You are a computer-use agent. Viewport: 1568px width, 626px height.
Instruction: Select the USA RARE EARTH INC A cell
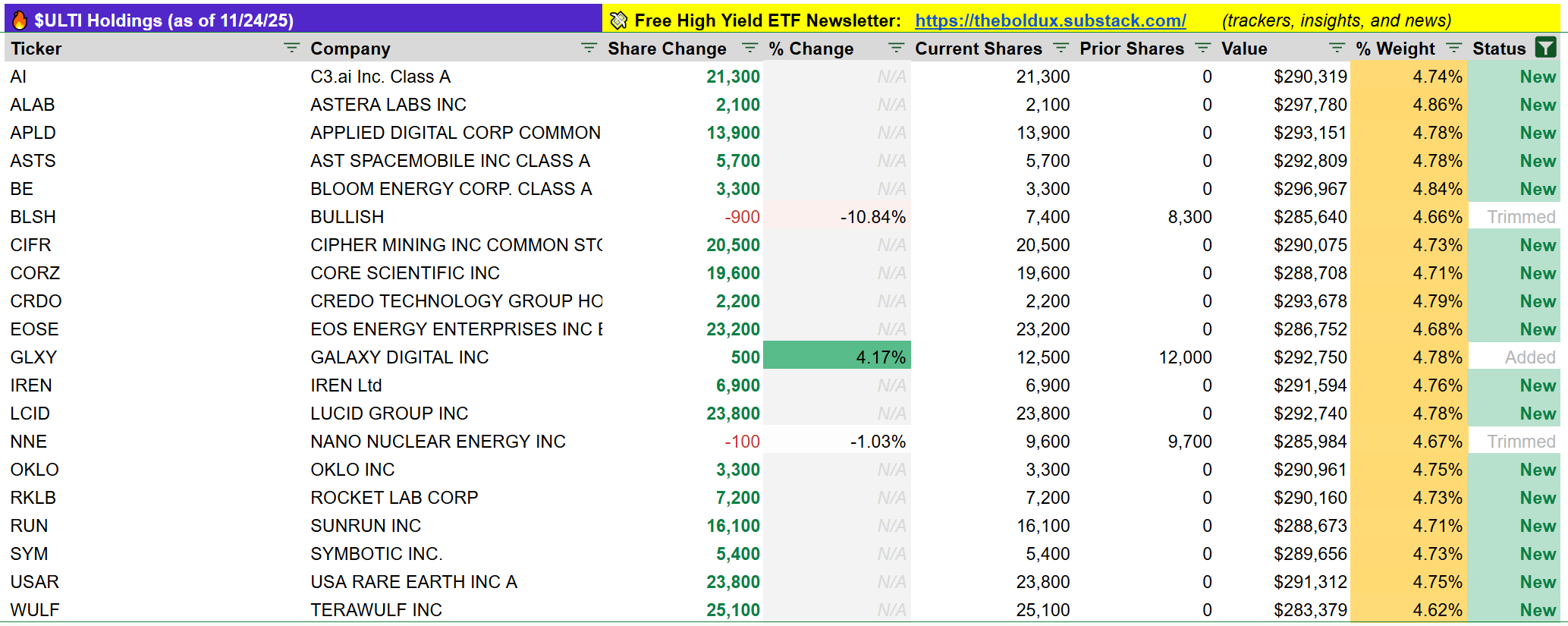[454, 582]
